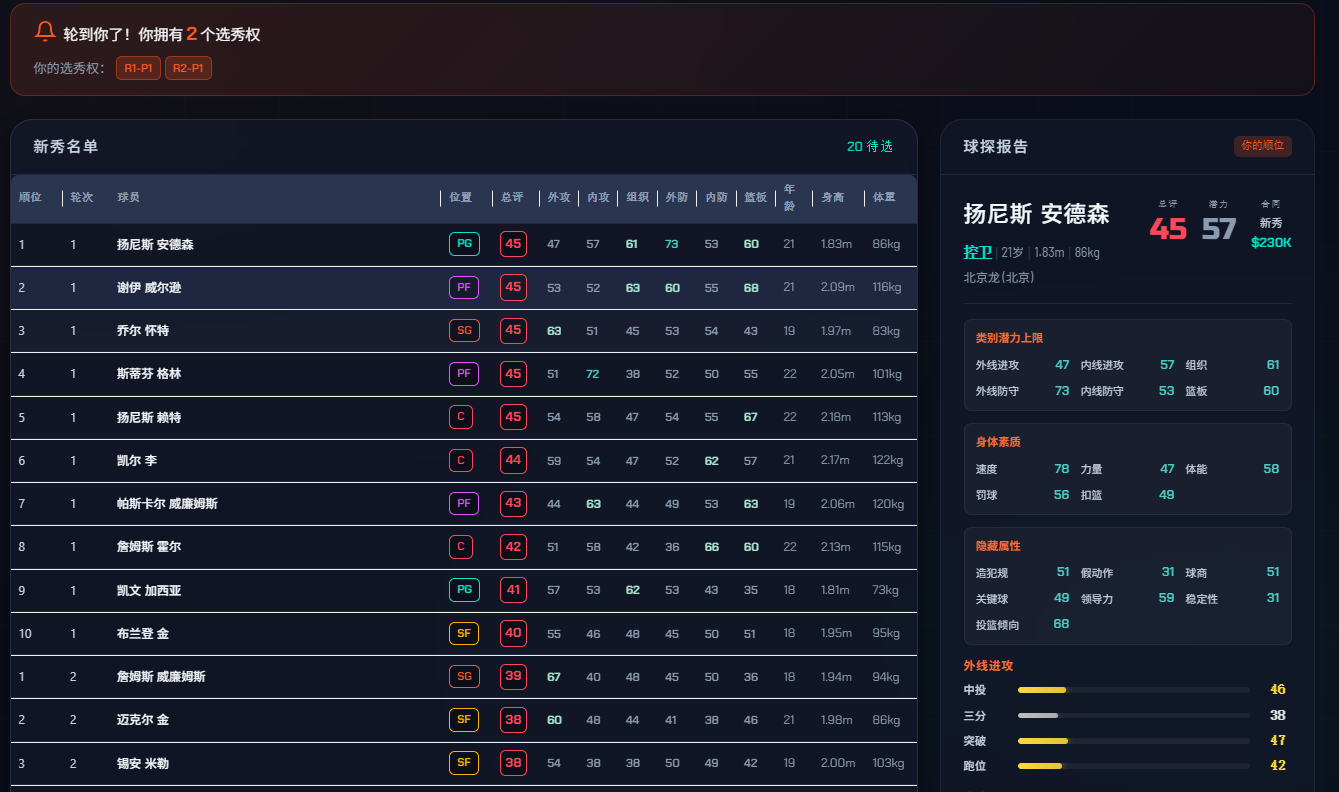Click the 中投 rating bar
The height and width of the screenshot is (792, 1339).
point(1133,690)
